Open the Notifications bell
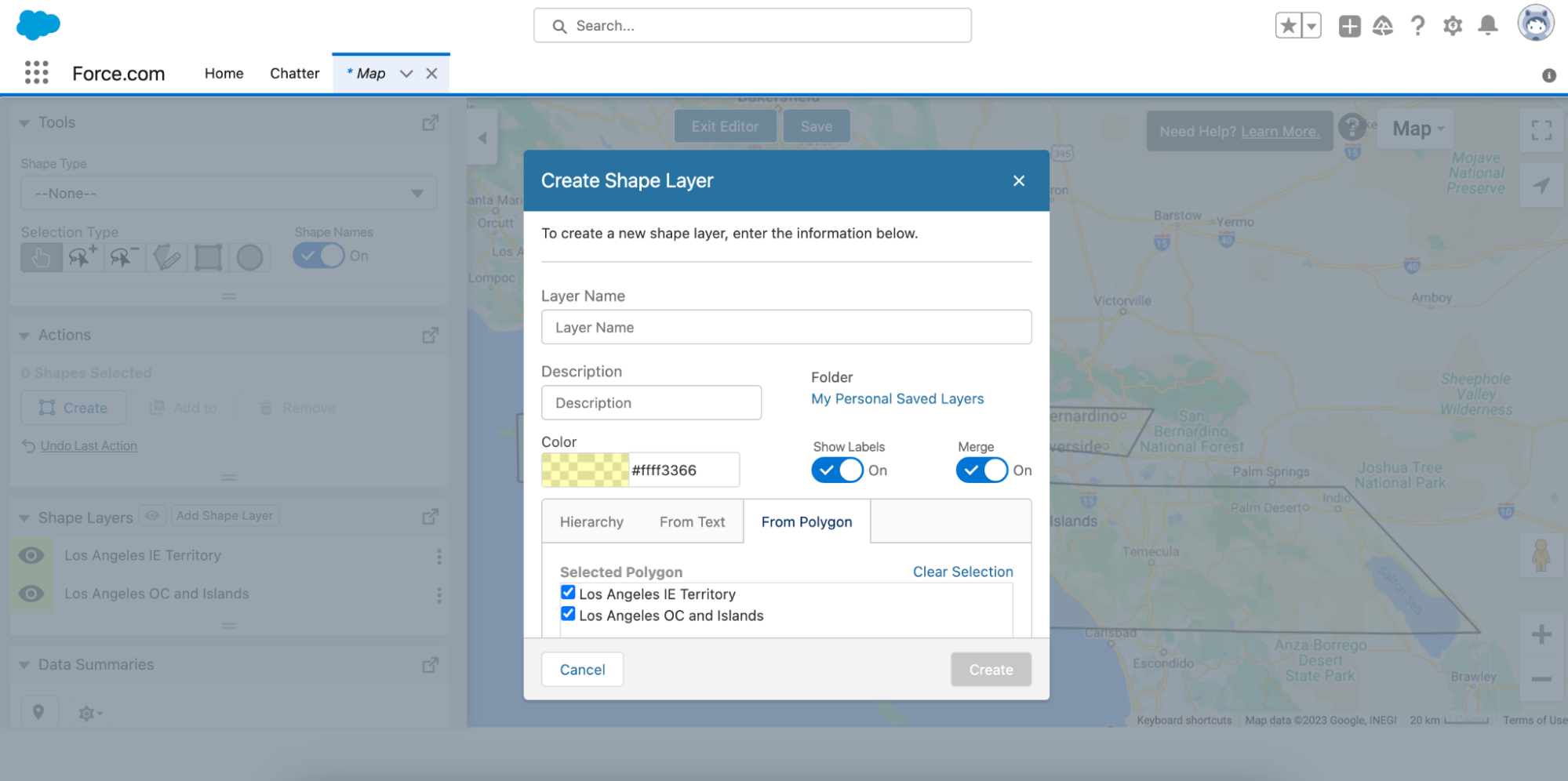Viewport: 1568px width, 781px height. coord(1487,26)
